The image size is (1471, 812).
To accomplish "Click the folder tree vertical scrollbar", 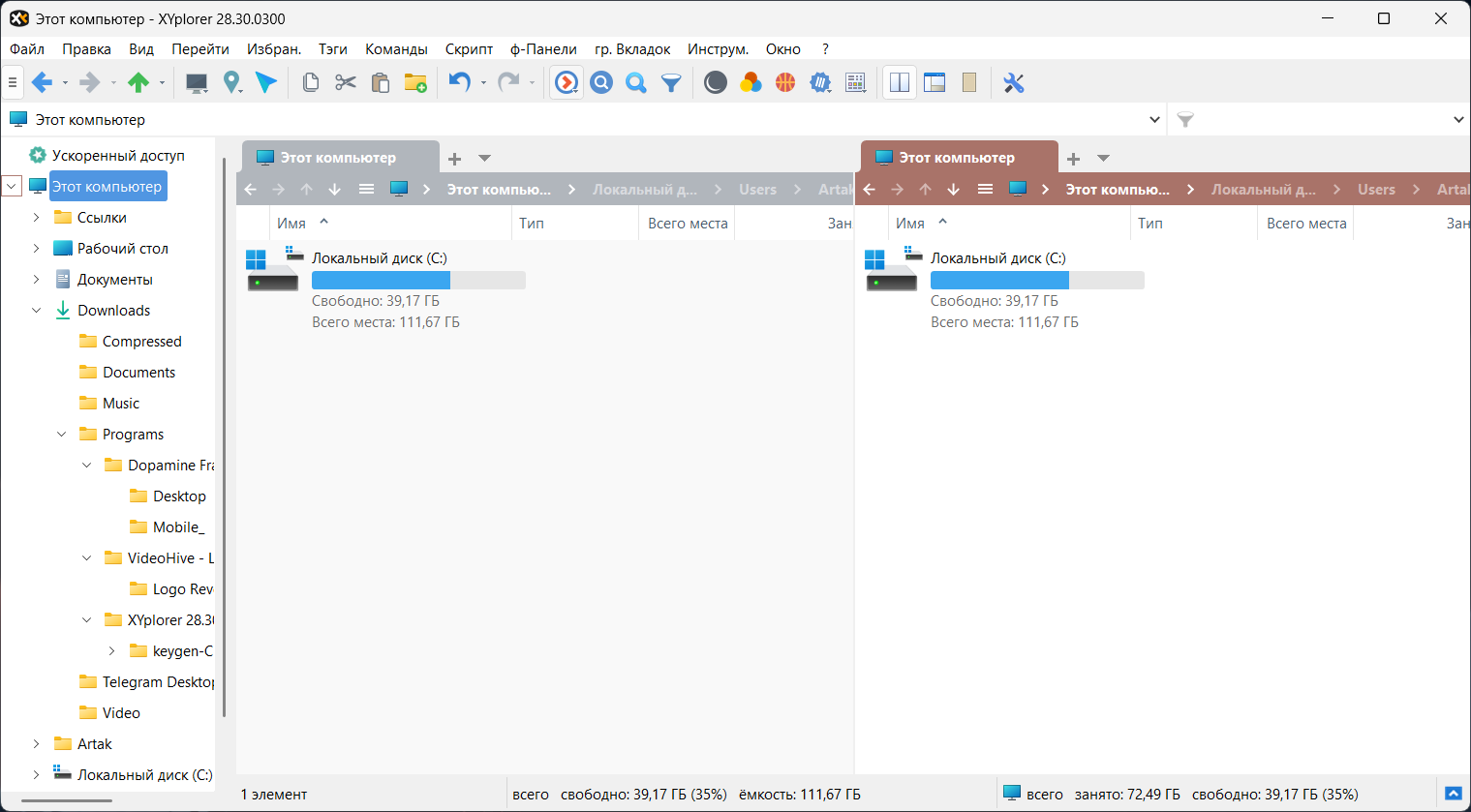I will (x=225, y=437).
